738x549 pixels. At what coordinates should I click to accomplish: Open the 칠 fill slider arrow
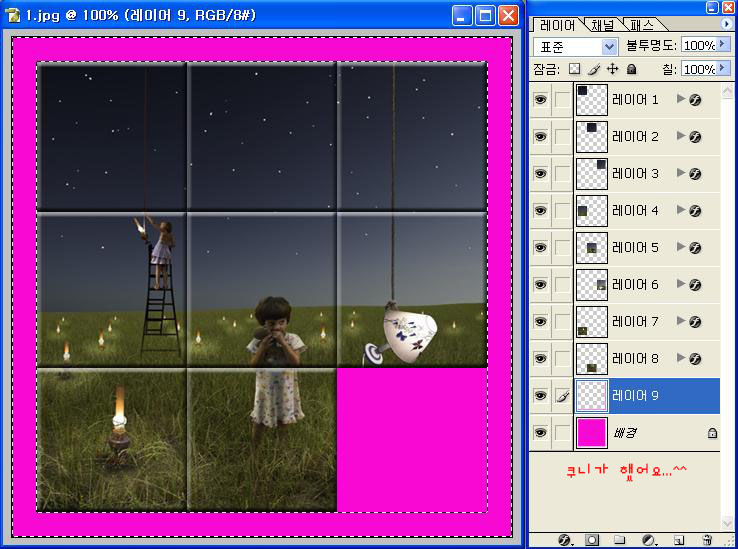pos(723,69)
